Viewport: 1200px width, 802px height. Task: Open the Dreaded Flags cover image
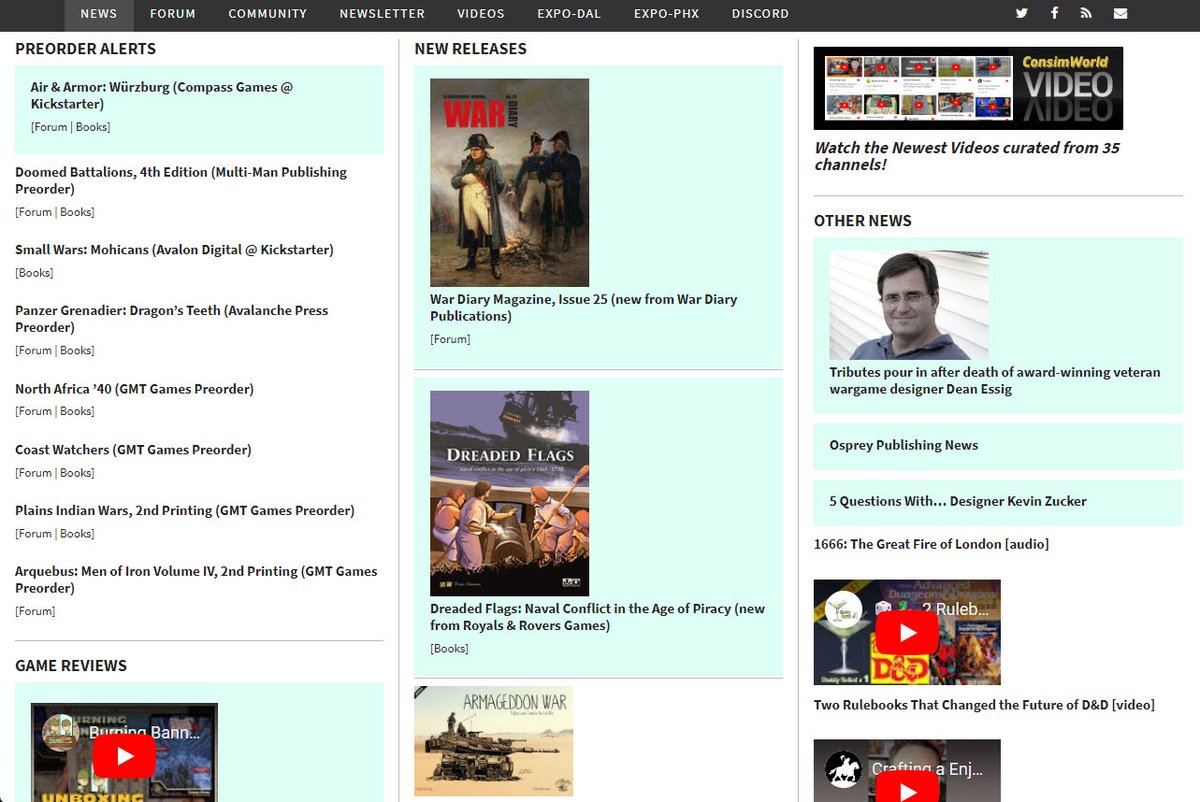(509, 494)
